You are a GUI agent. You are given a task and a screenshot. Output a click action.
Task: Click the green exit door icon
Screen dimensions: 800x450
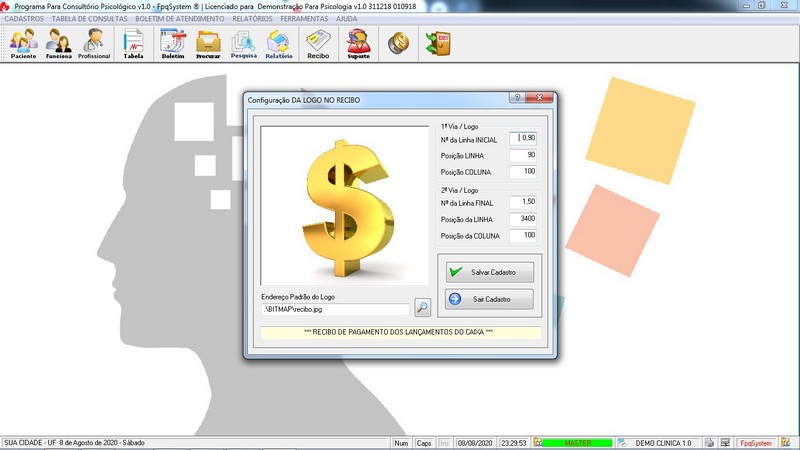click(438, 43)
